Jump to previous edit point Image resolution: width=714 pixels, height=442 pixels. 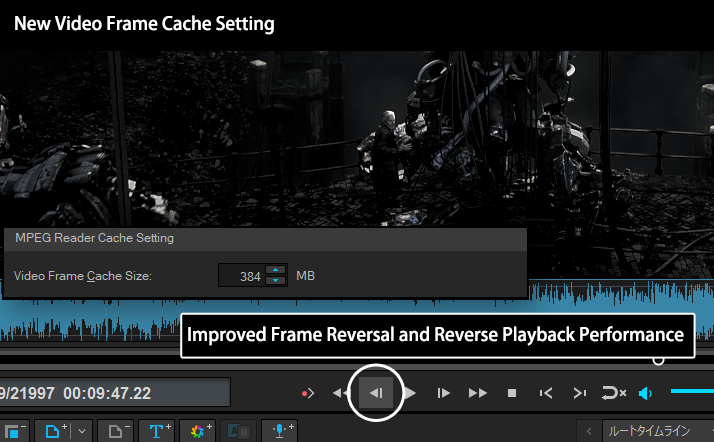coord(546,393)
